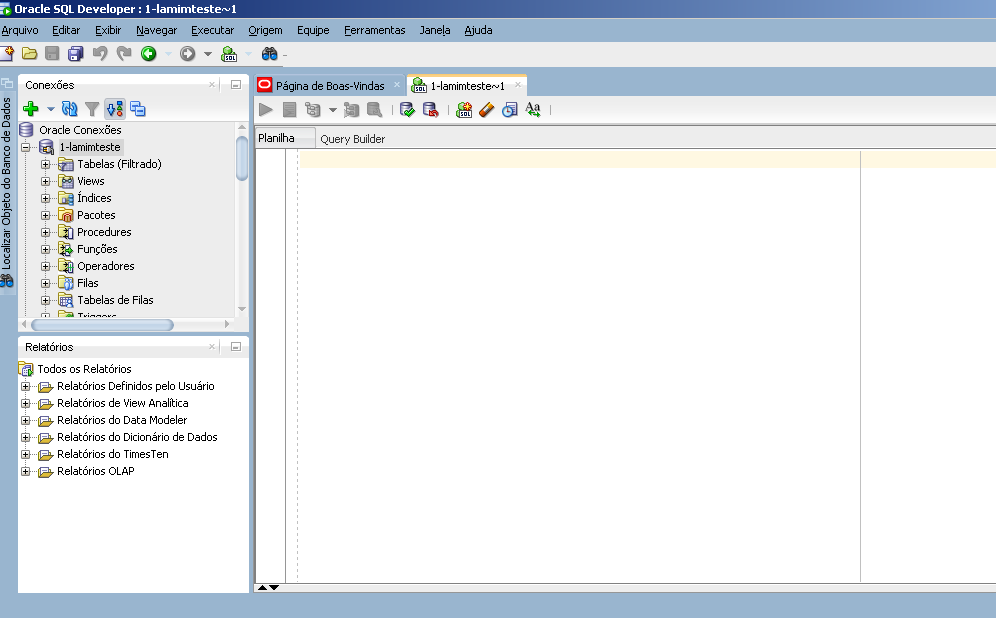Image resolution: width=996 pixels, height=618 pixels.
Task: Click the Conexões vertical scrollbar down arrow
Action: [242, 309]
